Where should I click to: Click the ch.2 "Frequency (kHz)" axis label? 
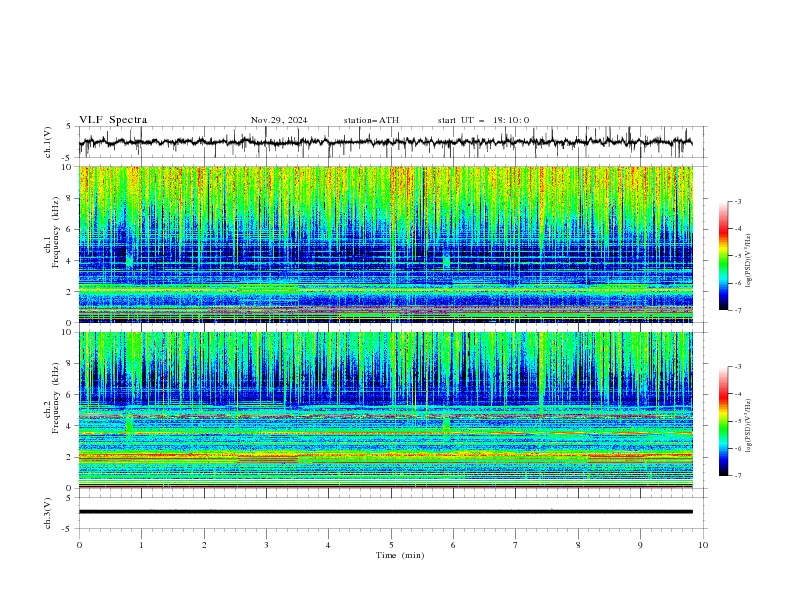point(56,398)
